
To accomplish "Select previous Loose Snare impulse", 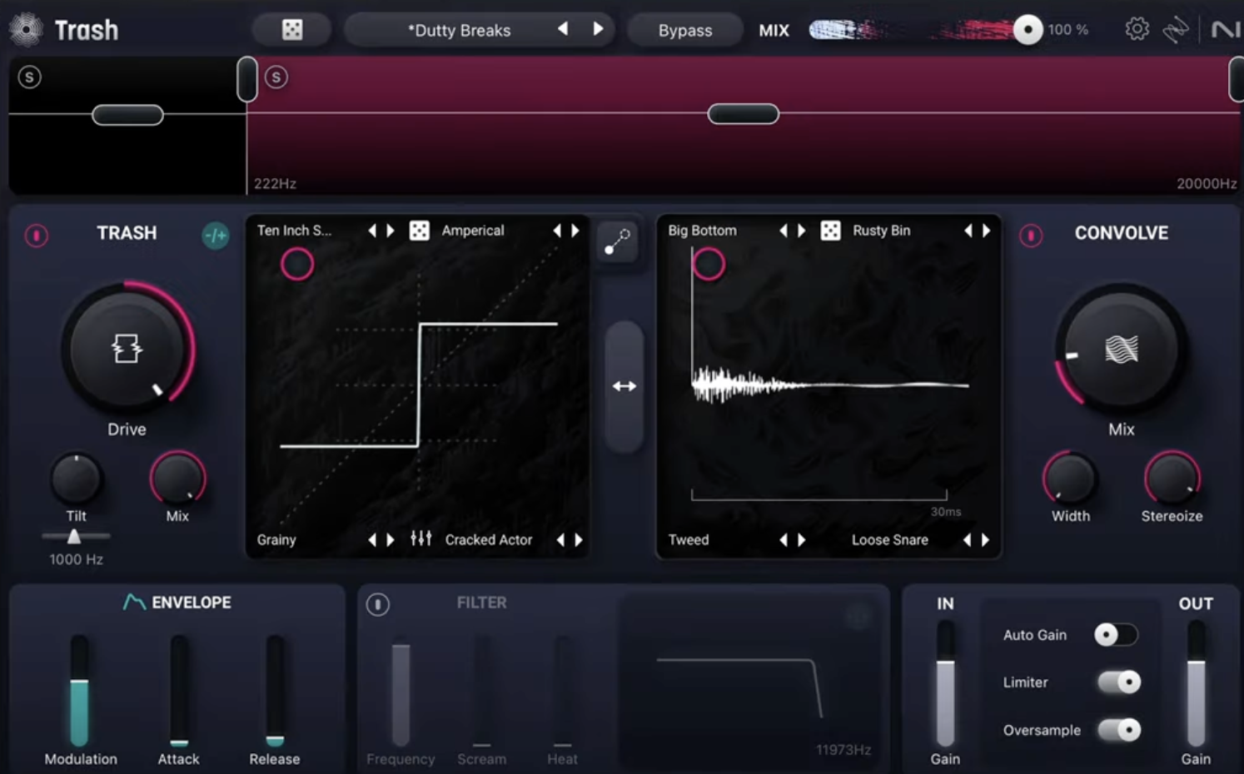I will point(967,540).
